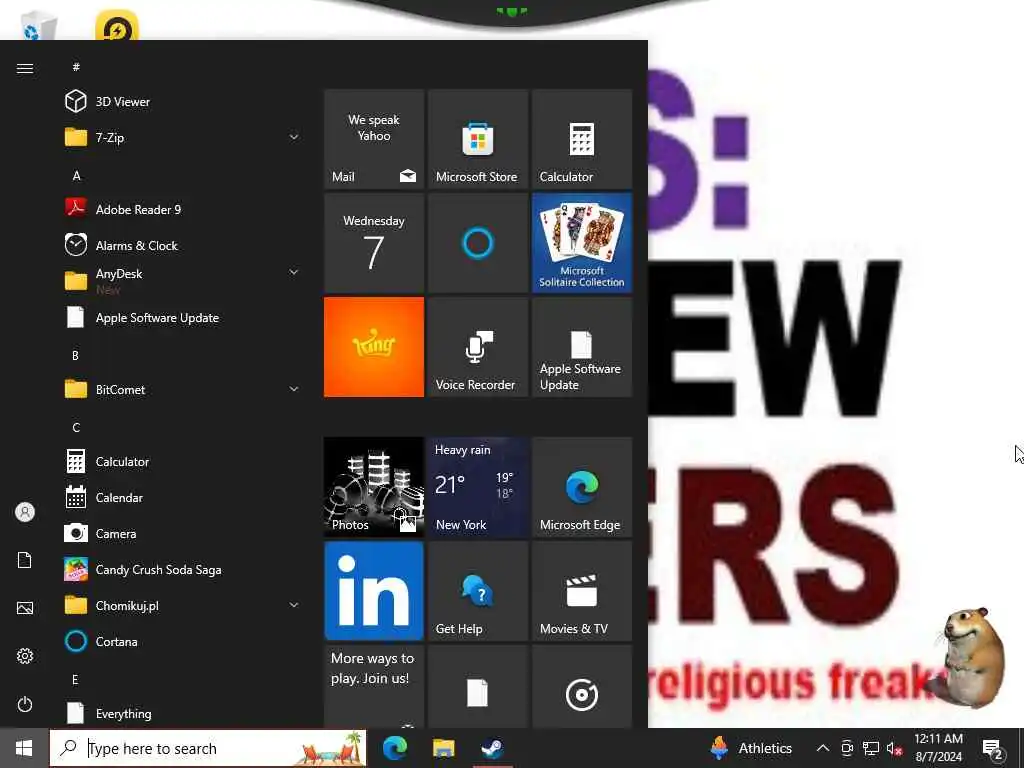
Task: Open the orange King tile
Action: pyautogui.click(x=374, y=347)
